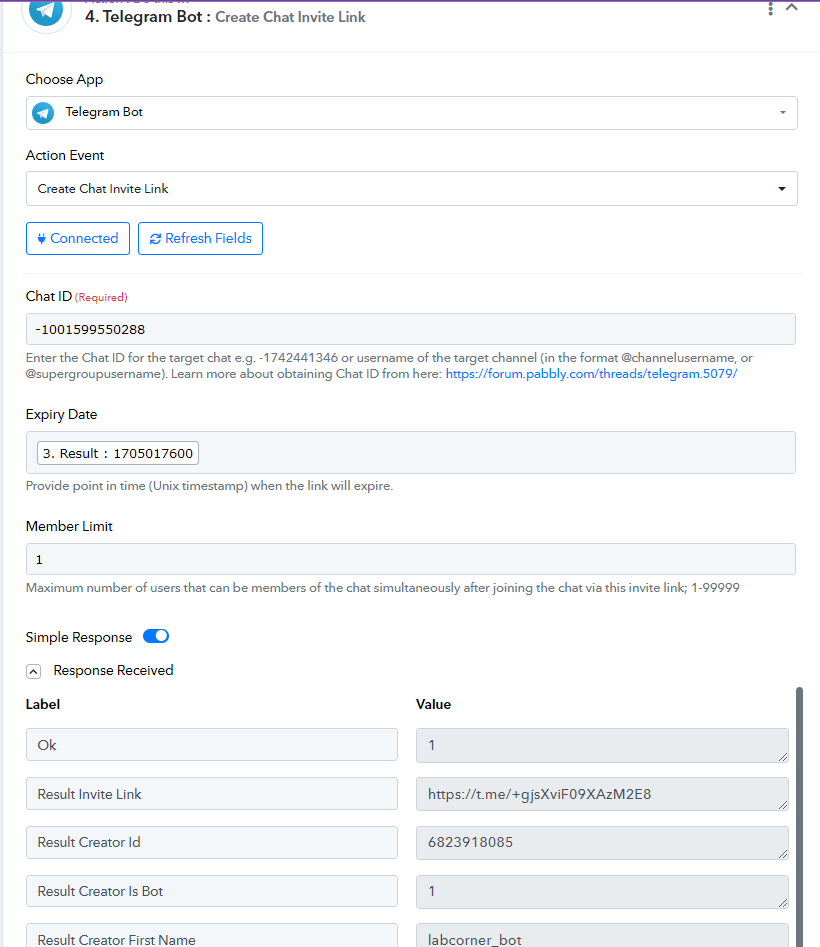Screen dimensions: 820x947
Task: Click the Connected button
Action: click(x=78, y=239)
